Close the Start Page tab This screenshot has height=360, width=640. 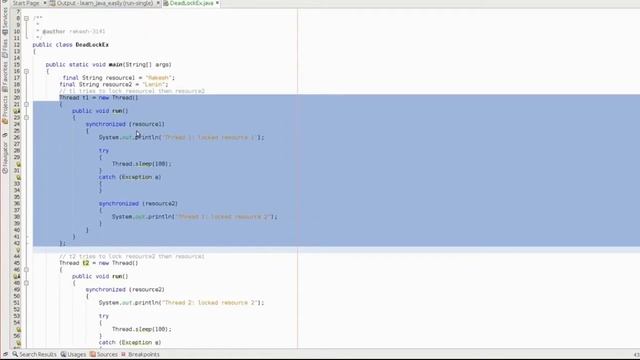pos(44,3)
